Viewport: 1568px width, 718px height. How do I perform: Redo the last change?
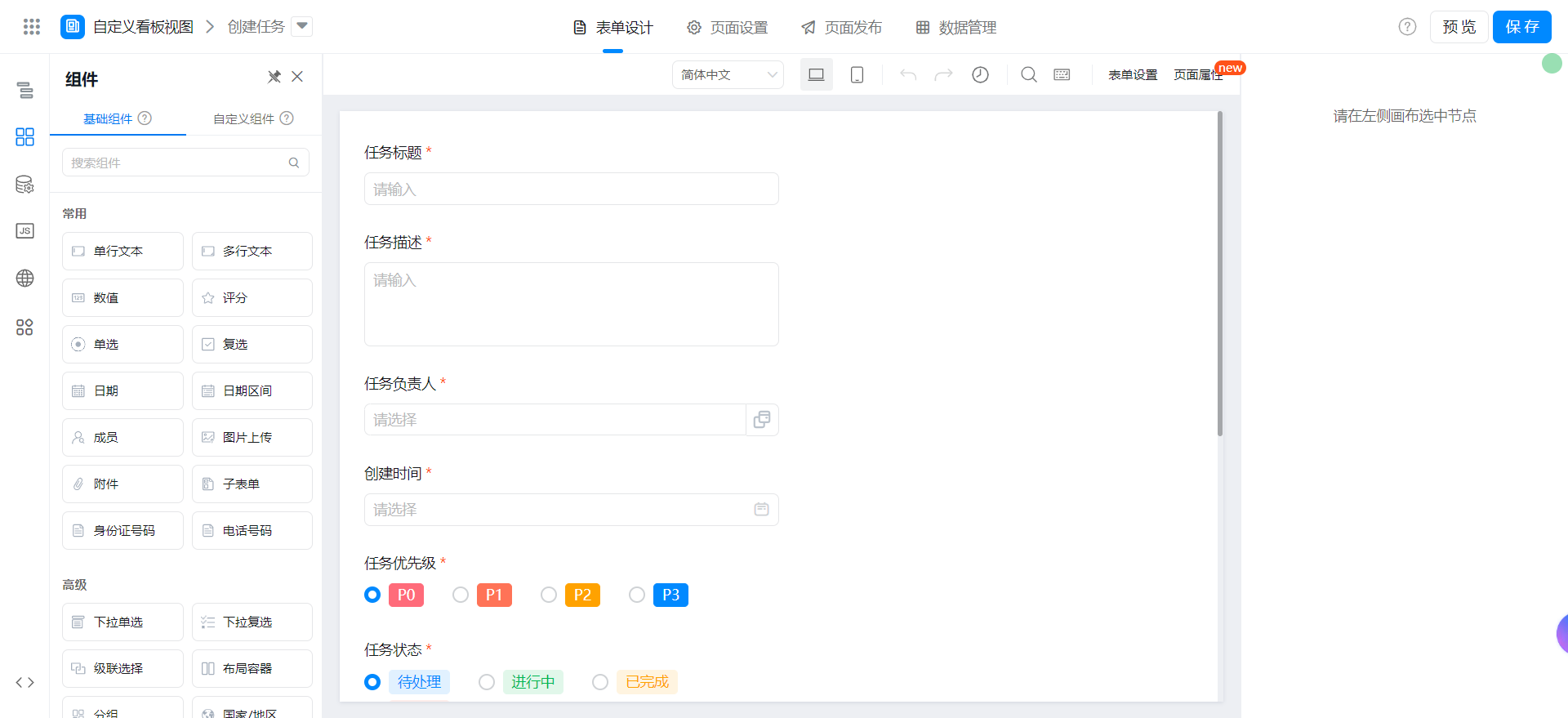coord(944,74)
